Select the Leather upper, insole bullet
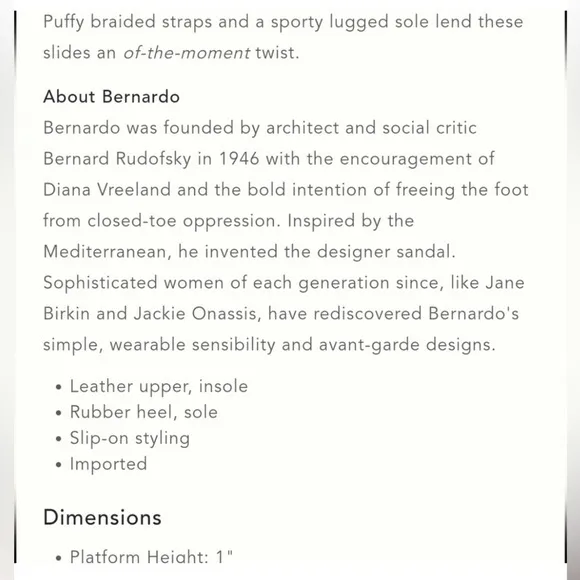Viewport: 580px width, 580px height. point(159,387)
